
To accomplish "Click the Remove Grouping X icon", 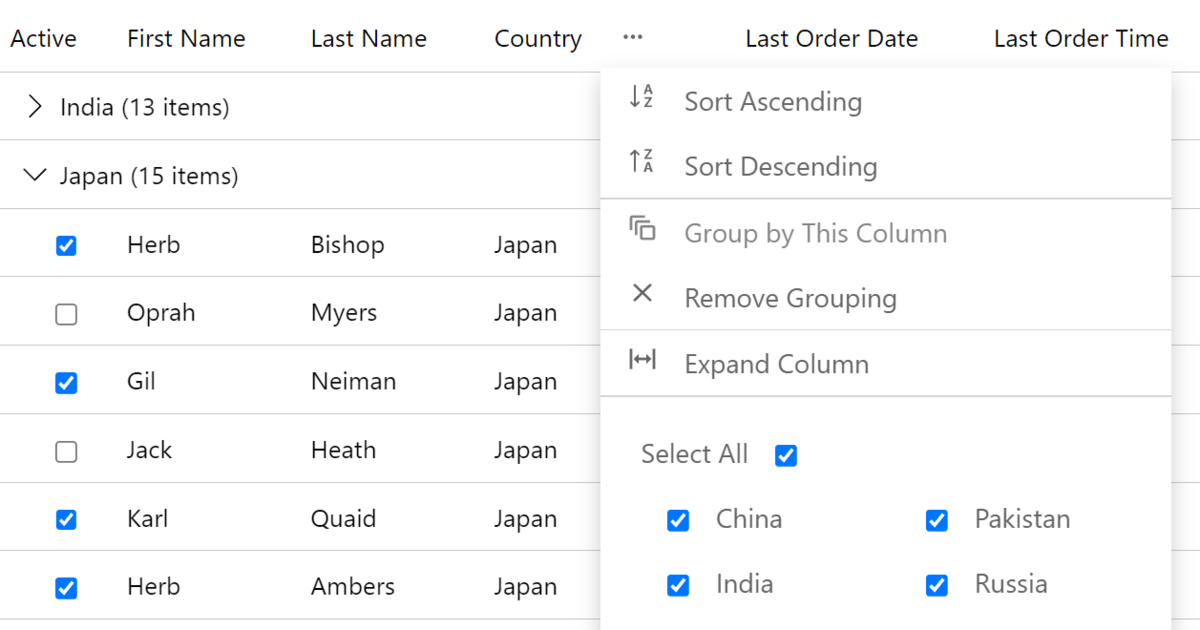I will (x=642, y=294).
